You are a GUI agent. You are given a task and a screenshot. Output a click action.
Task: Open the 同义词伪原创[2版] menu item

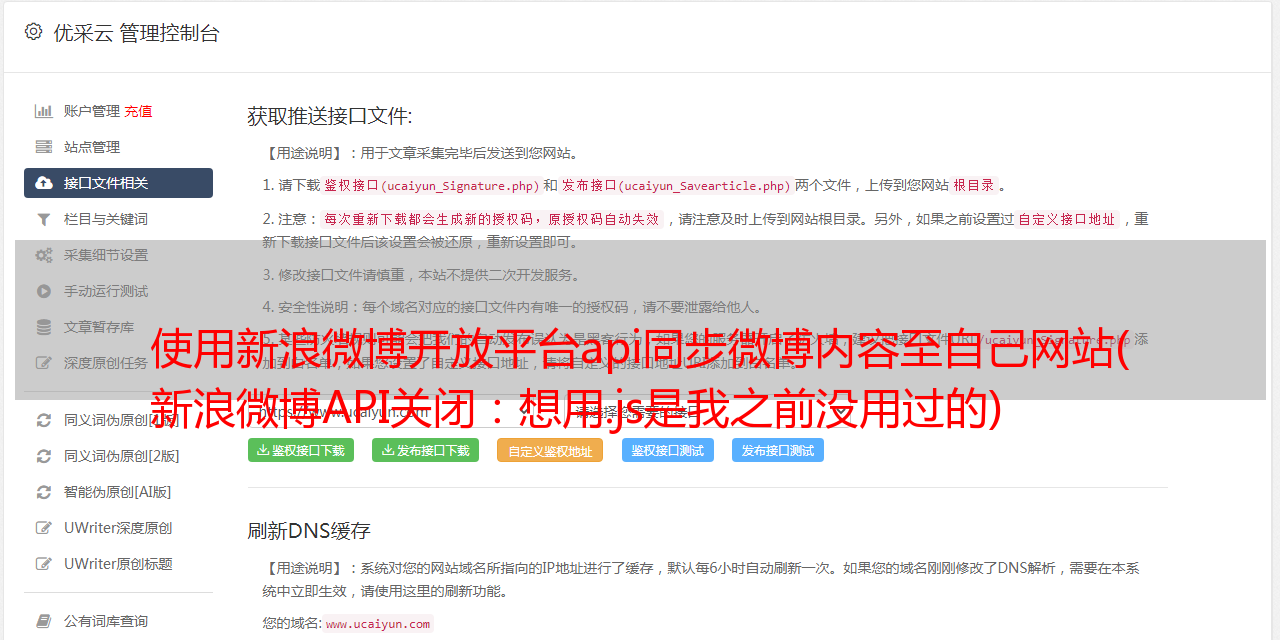pyautogui.click(x=121, y=456)
